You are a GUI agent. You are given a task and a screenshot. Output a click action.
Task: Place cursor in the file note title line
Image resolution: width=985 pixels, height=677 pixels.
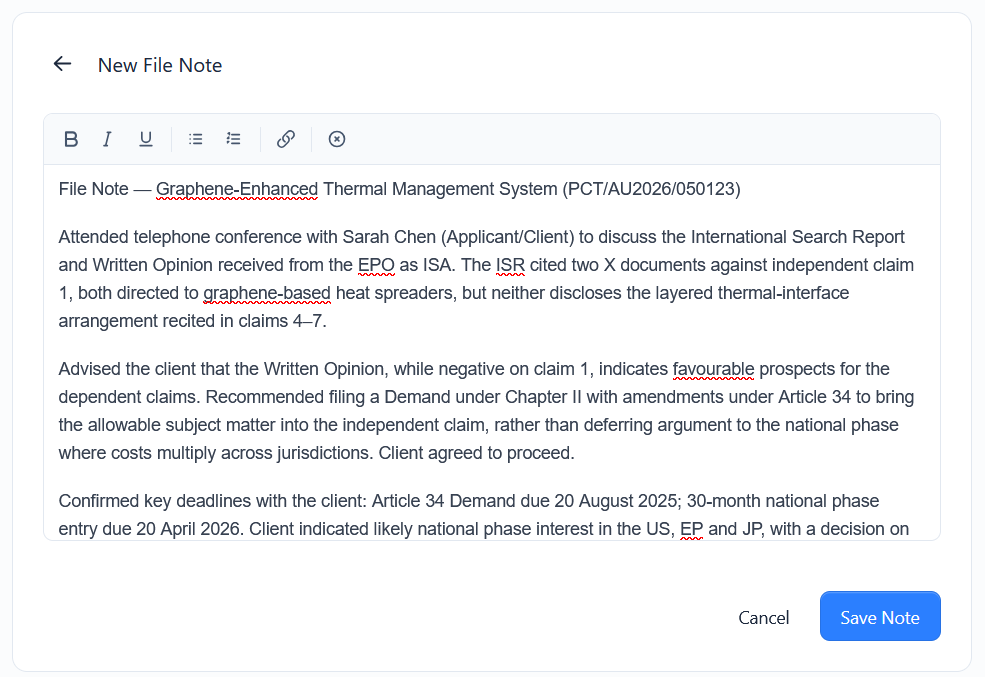tap(400, 189)
